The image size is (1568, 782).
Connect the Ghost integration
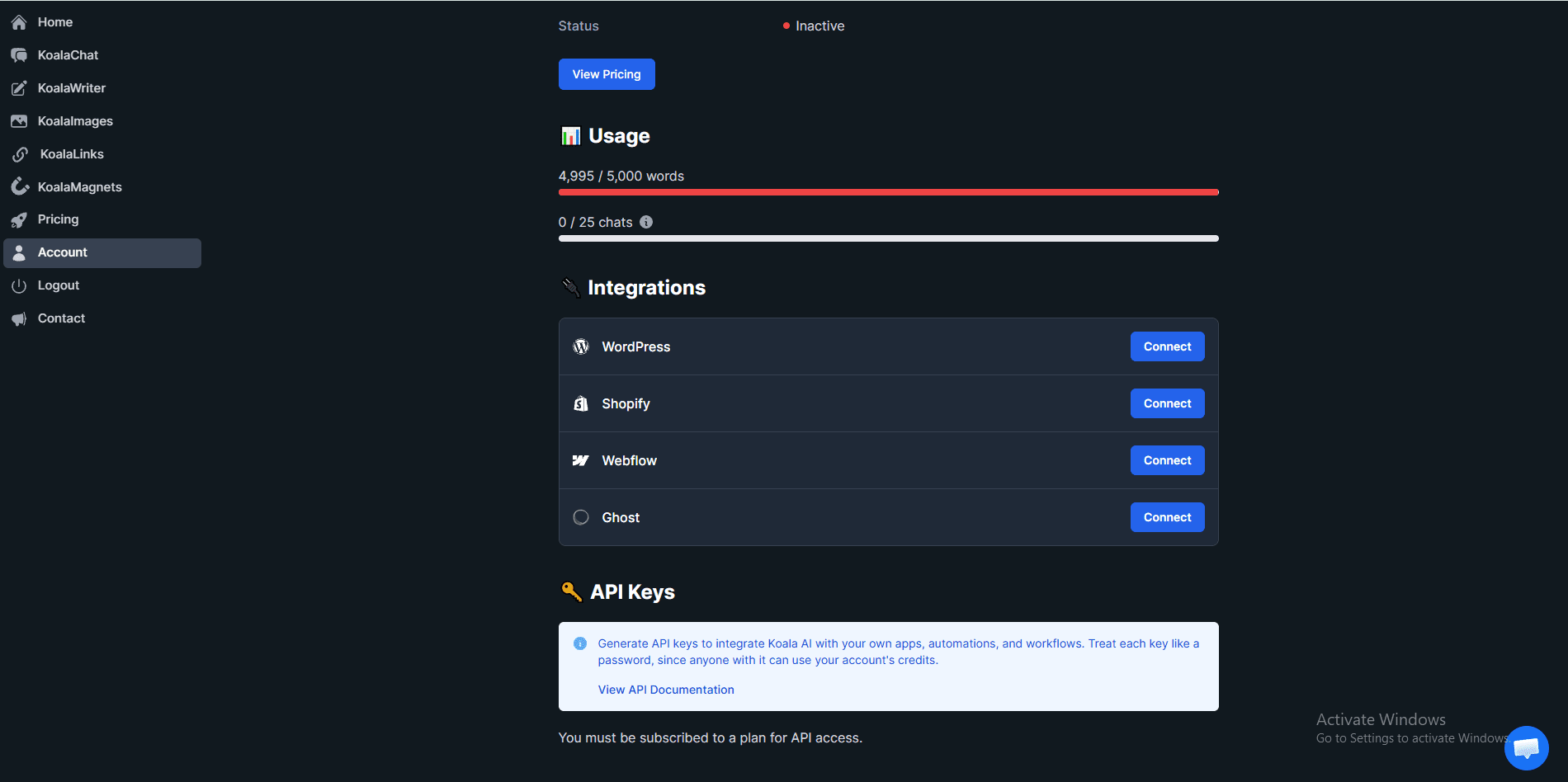(1167, 517)
